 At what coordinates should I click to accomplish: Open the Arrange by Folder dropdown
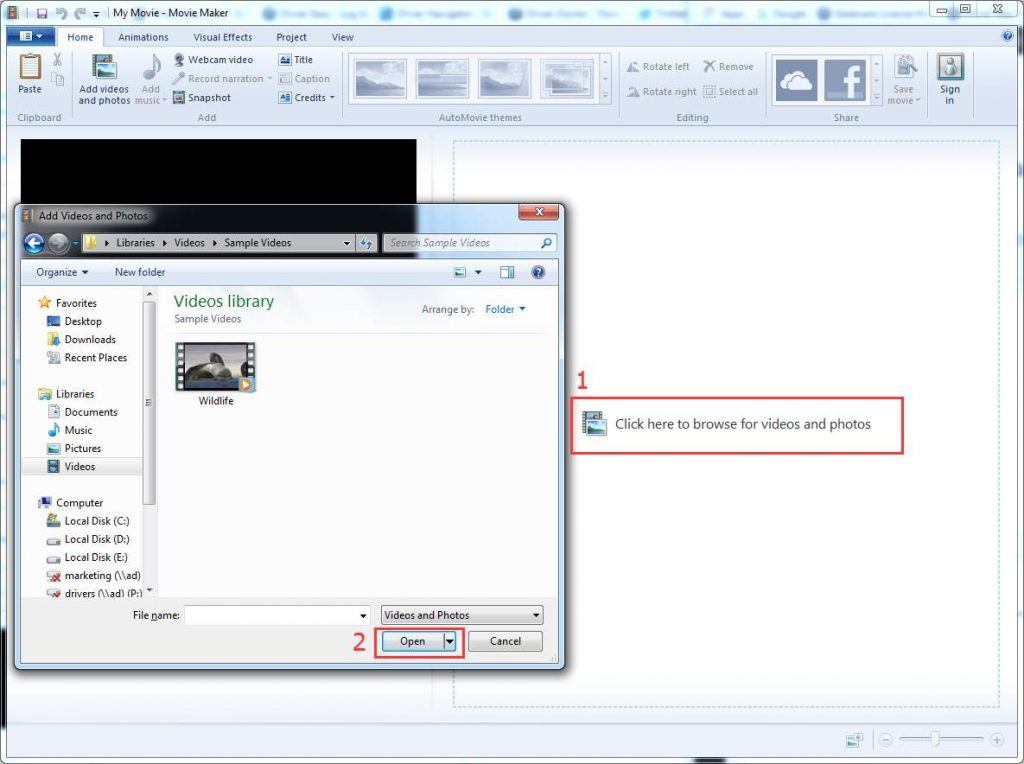tap(505, 310)
